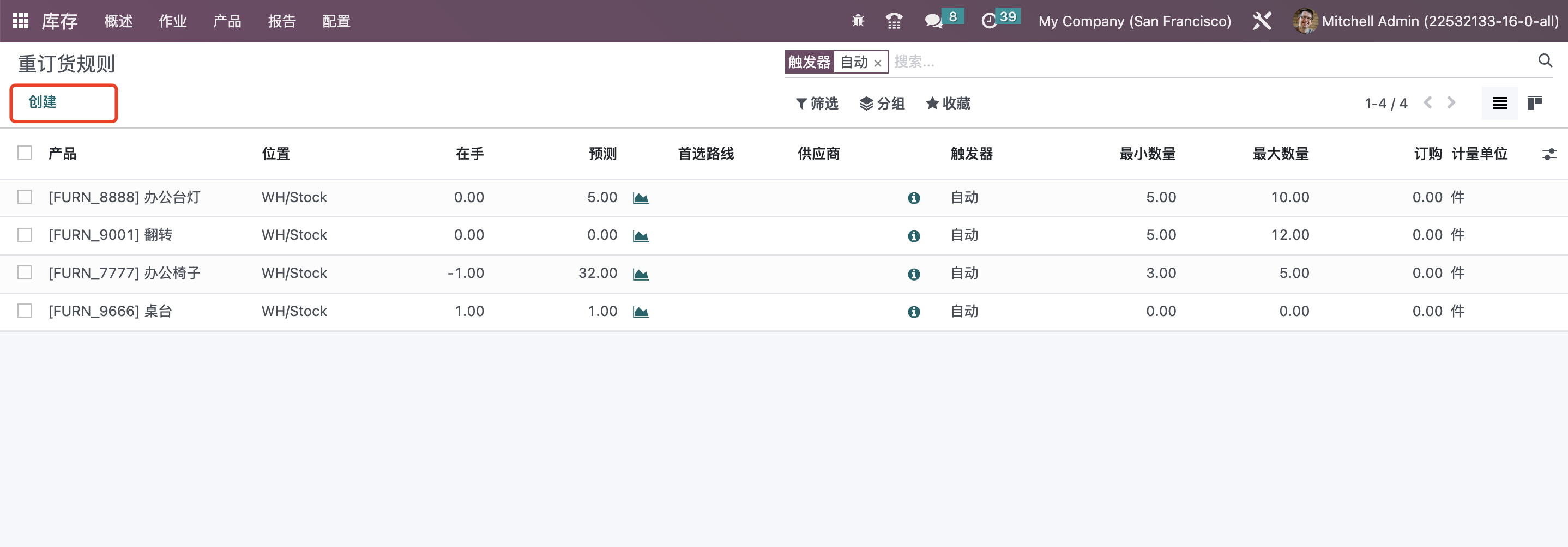The width and height of the screenshot is (1568, 547).
Task: Click max quantity 10.00 cell
Action: point(1290,197)
